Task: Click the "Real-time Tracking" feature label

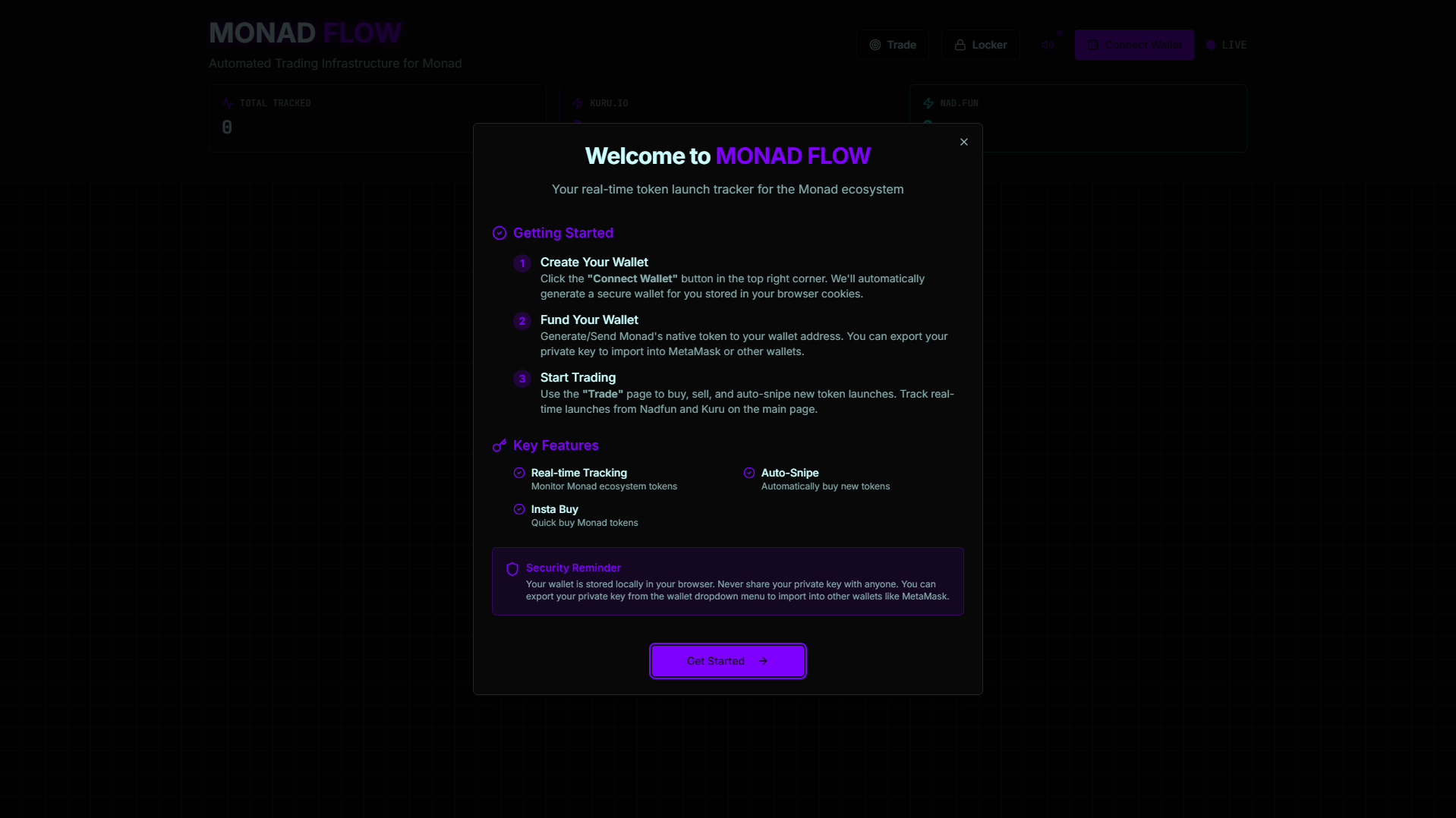Action: point(579,473)
